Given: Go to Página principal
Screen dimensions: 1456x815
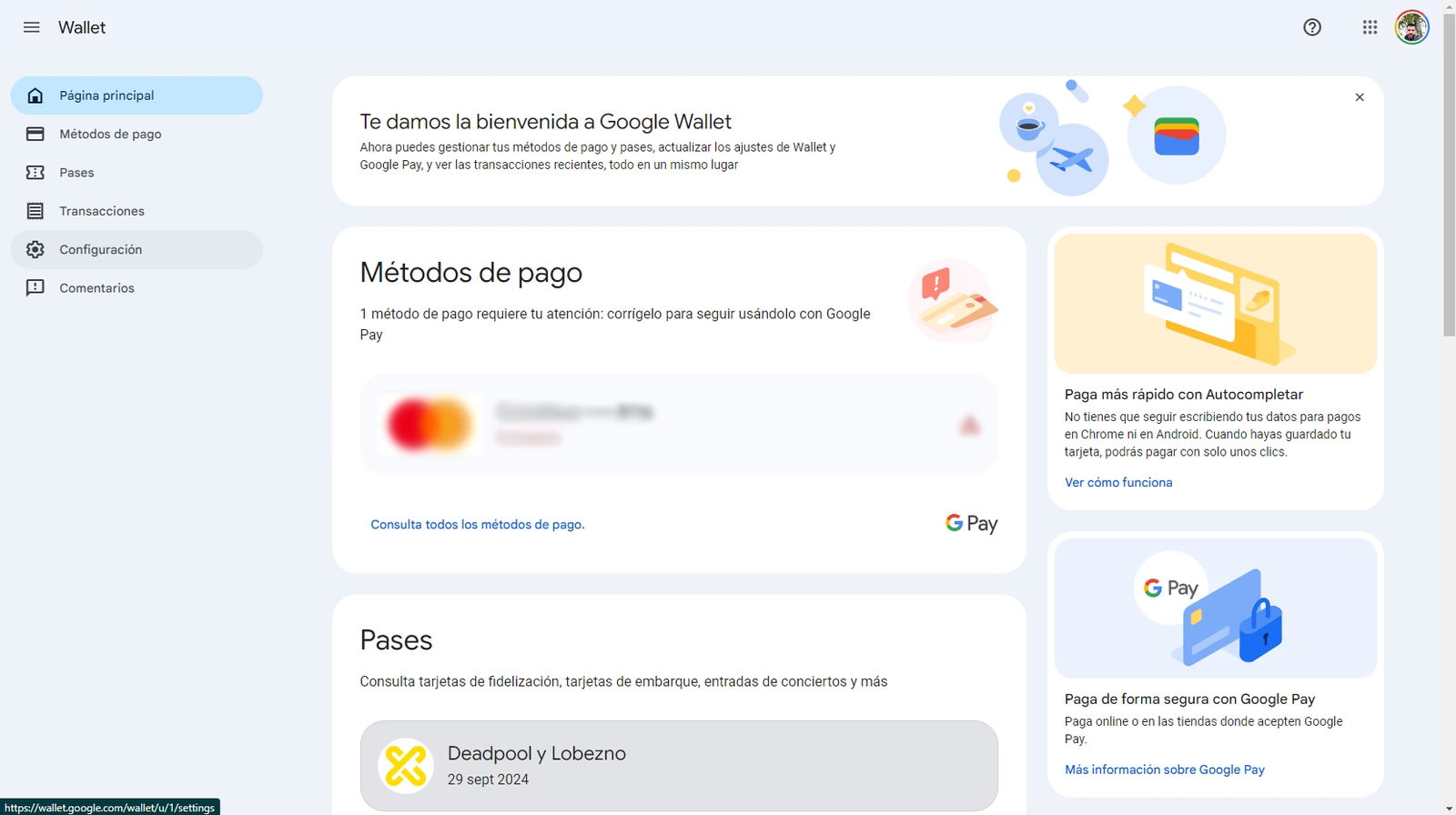Looking at the screenshot, I should pos(136,96).
